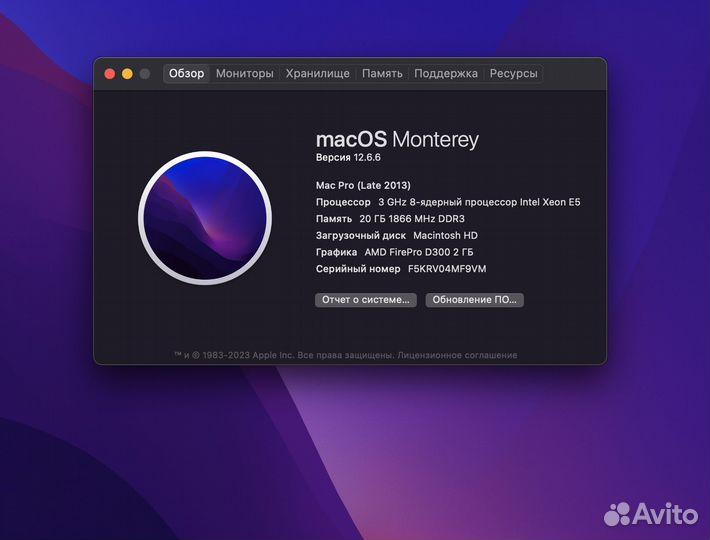
Task: Click the disabled gray zoom button
Action: click(x=145, y=74)
